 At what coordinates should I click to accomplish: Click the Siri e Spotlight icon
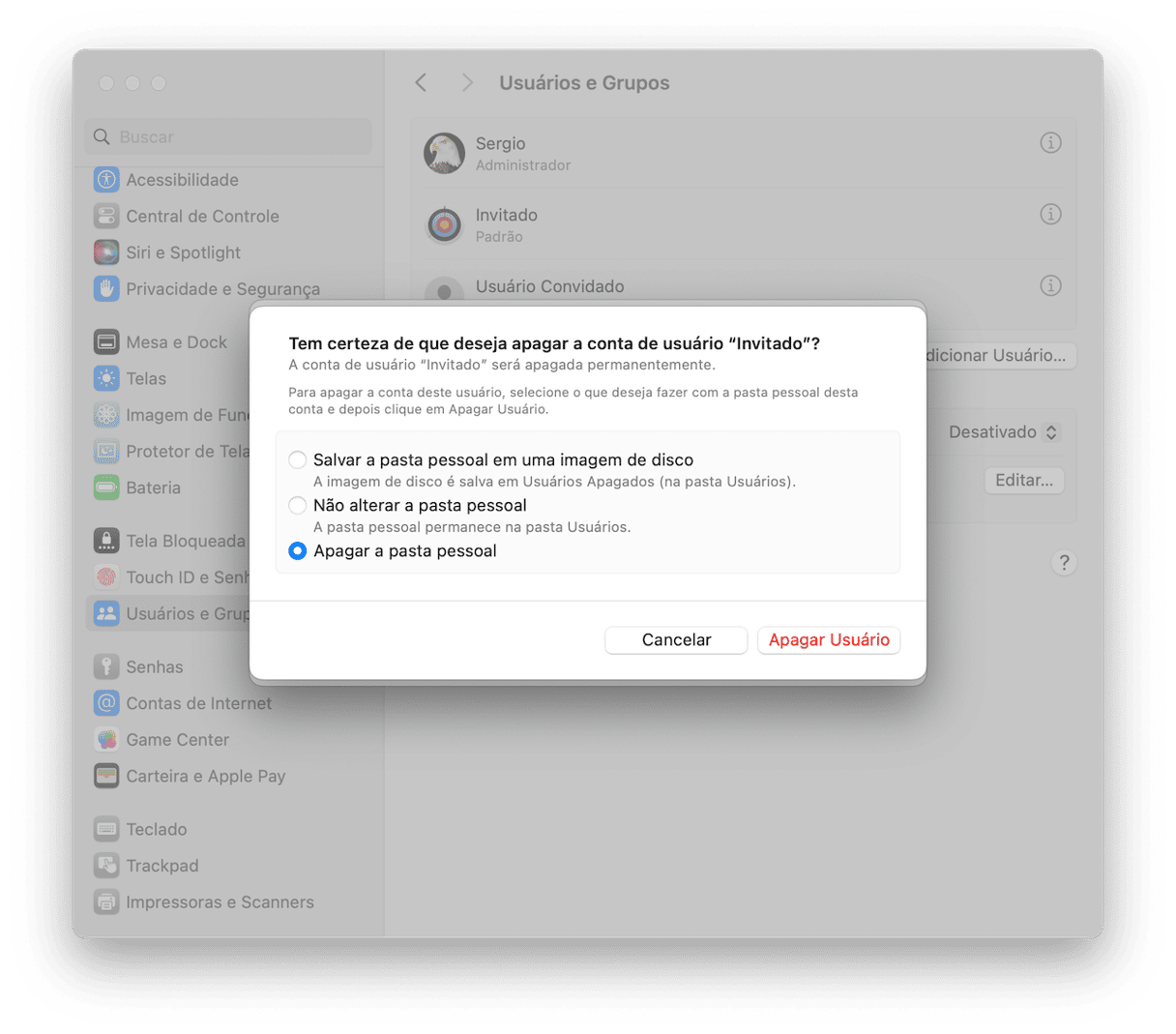tap(106, 252)
